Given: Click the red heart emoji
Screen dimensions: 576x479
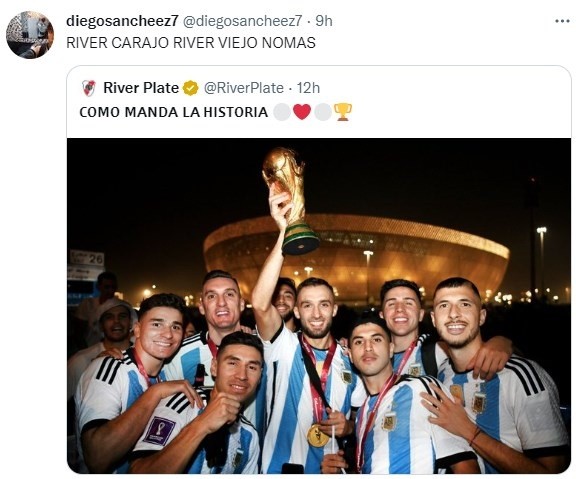Looking at the screenshot, I should 302,112.
